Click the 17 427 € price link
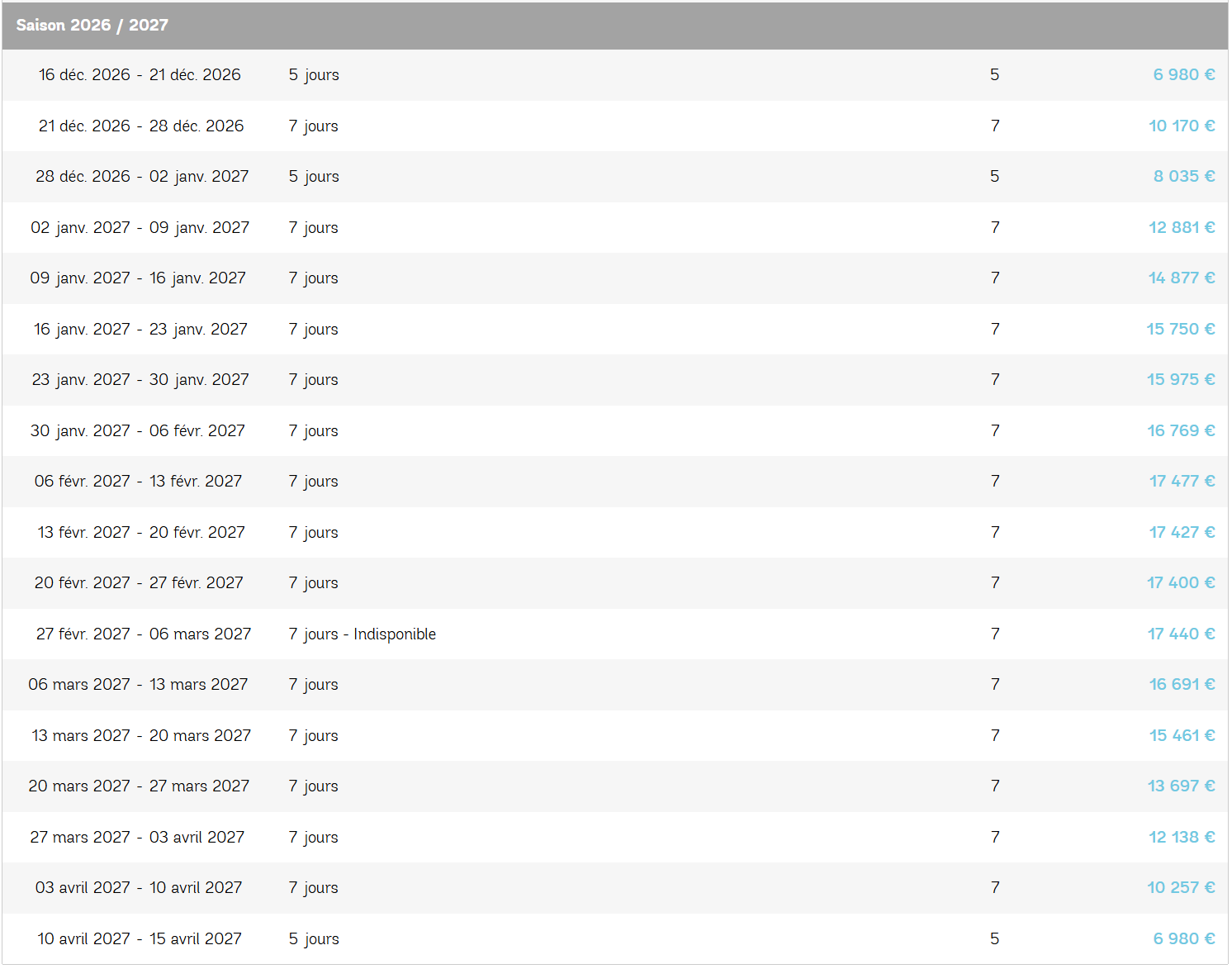Screen dimensions: 1232x969 1182,533
